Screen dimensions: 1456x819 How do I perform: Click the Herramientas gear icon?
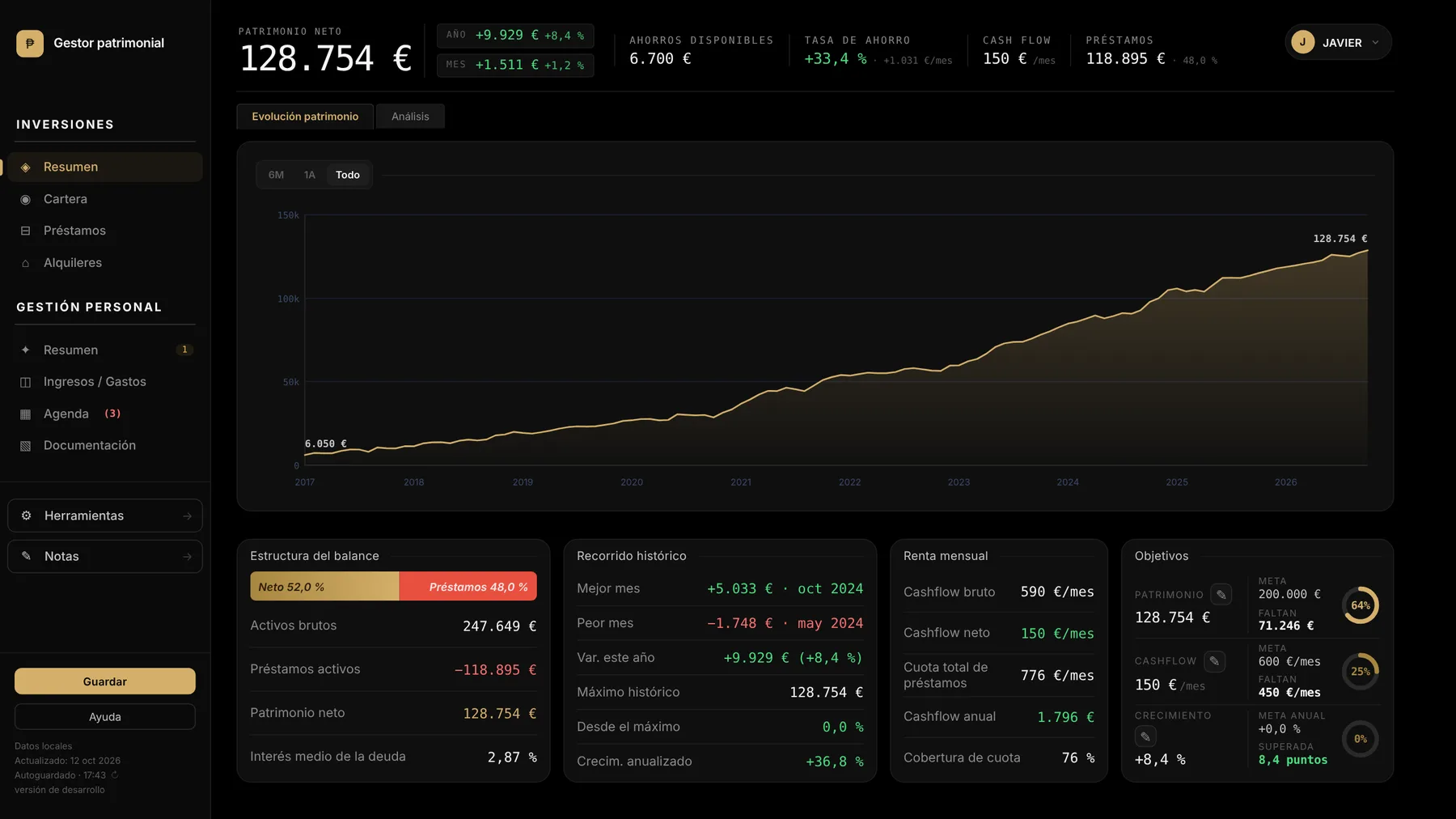click(x=26, y=516)
